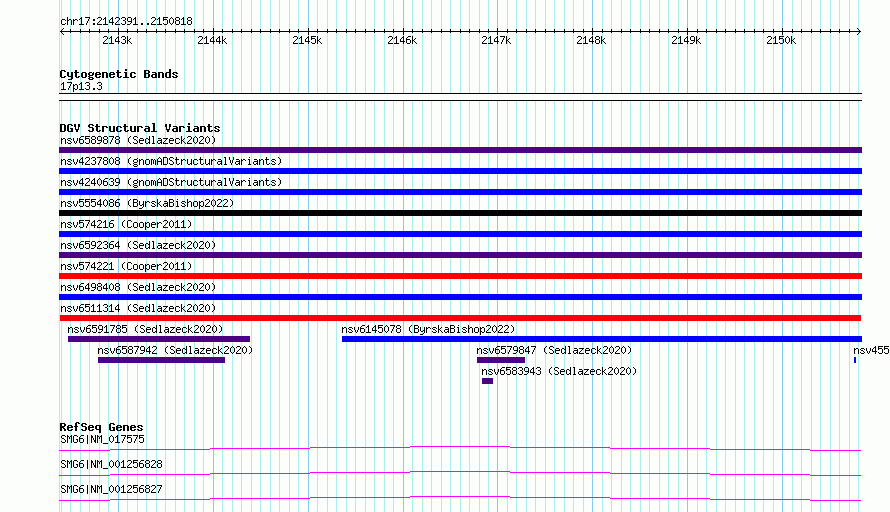This screenshot has width=890, height=512.
Task: Click the partially shown nsv455 label
Action: pyautogui.click(x=871, y=350)
